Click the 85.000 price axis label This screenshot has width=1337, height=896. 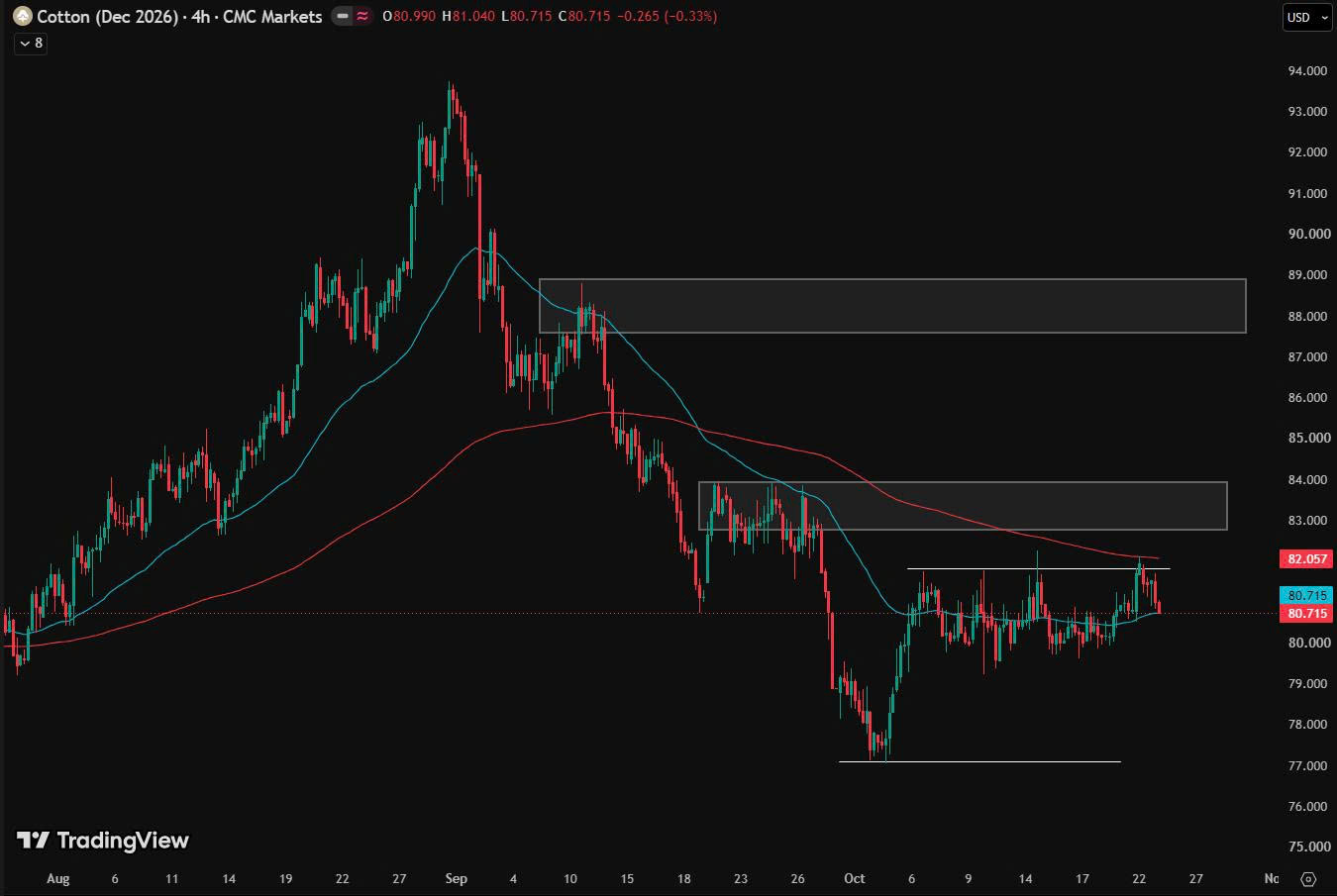(1307, 438)
